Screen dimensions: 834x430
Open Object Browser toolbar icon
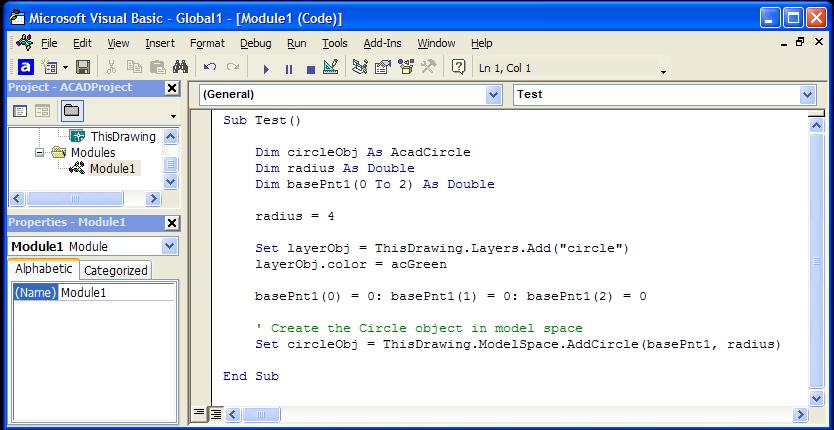click(406, 68)
